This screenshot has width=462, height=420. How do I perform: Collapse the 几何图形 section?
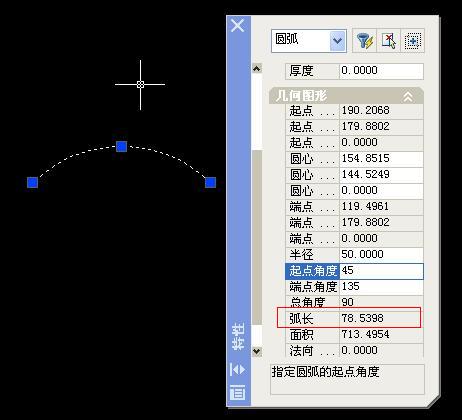(408, 97)
